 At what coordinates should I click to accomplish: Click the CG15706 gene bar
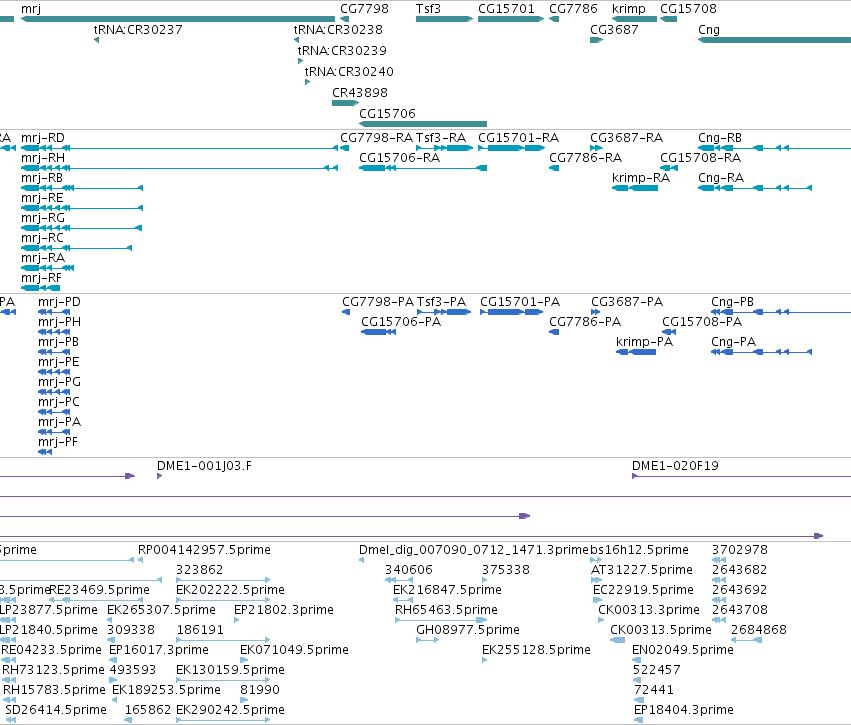click(423, 124)
